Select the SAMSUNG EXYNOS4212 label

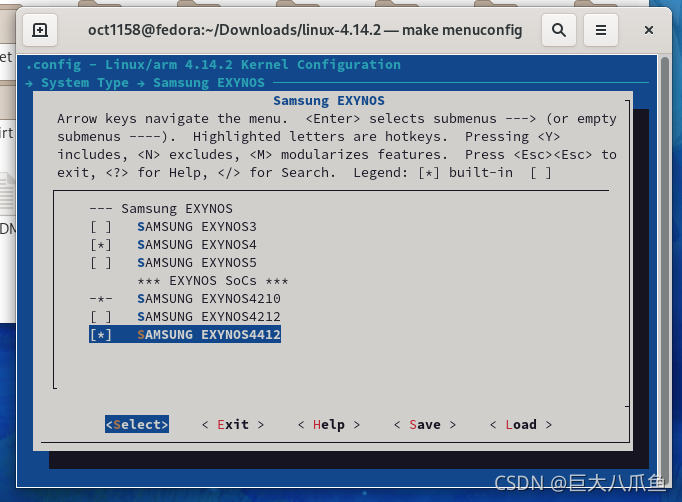[x=209, y=317]
